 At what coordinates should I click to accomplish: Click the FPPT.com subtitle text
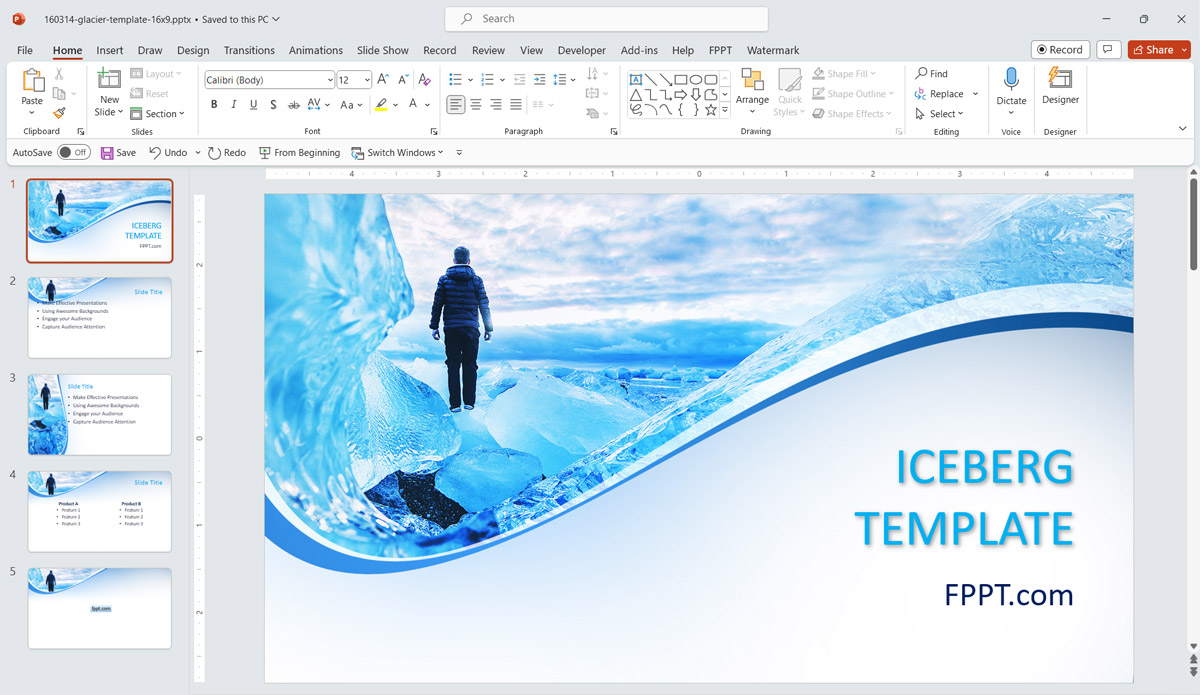click(x=1009, y=595)
